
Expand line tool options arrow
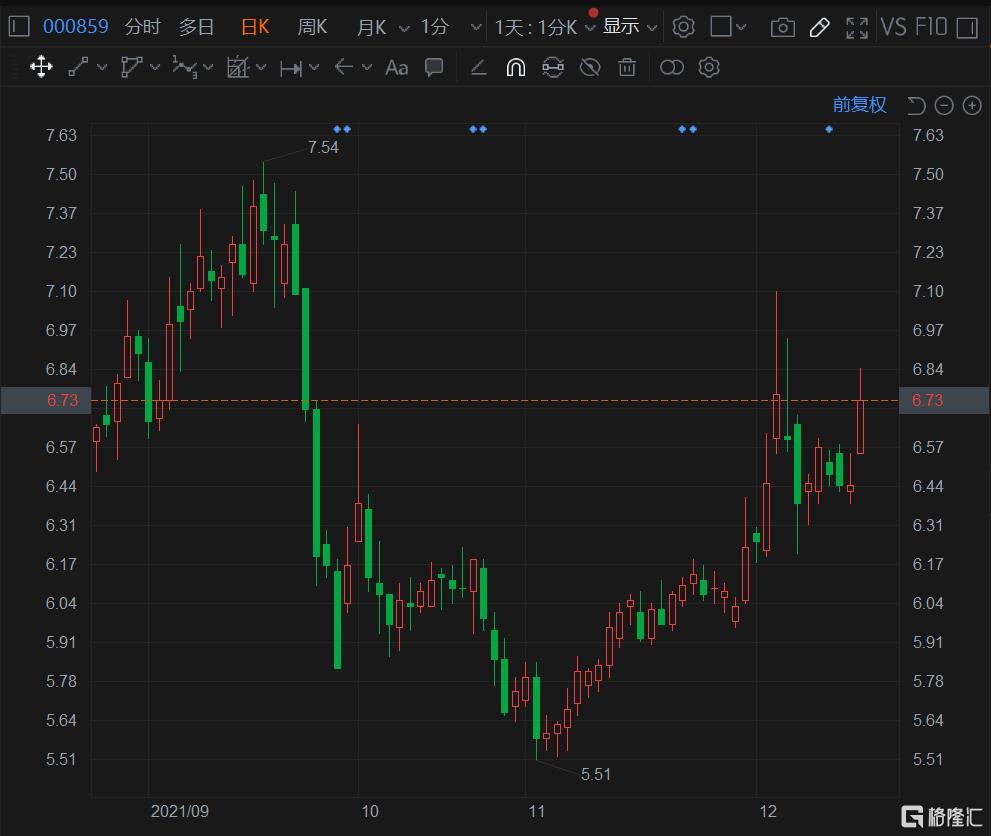point(102,67)
